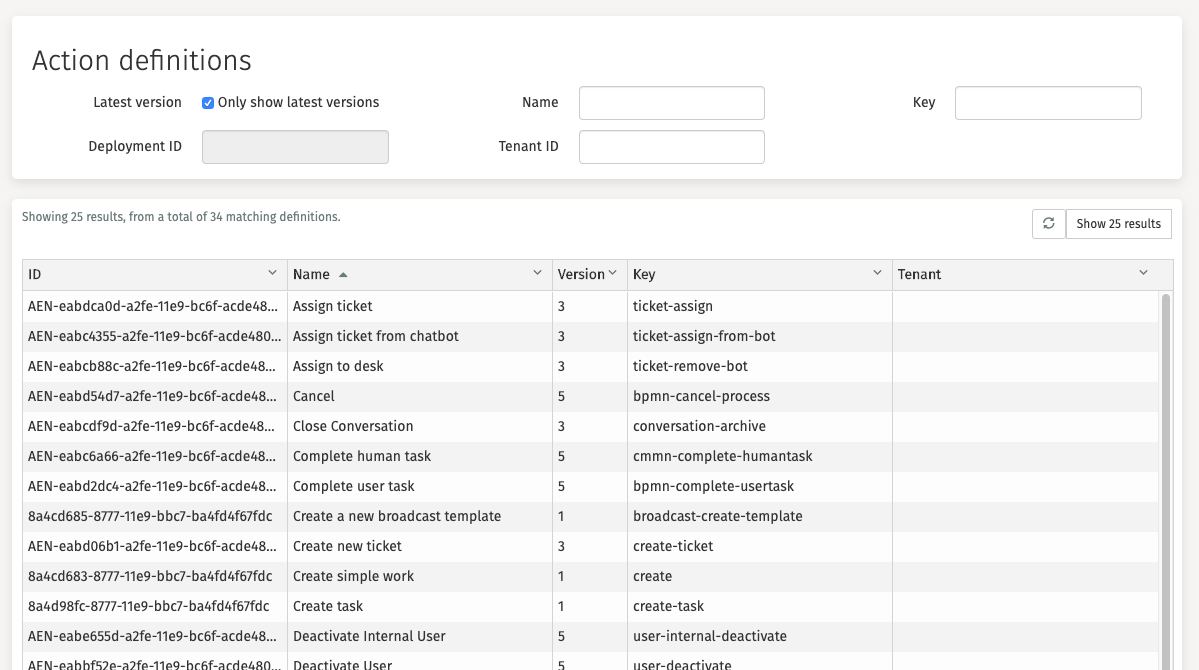
Task: Sort by the Version column header
Action: pyautogui.click(x=581, y=274)
